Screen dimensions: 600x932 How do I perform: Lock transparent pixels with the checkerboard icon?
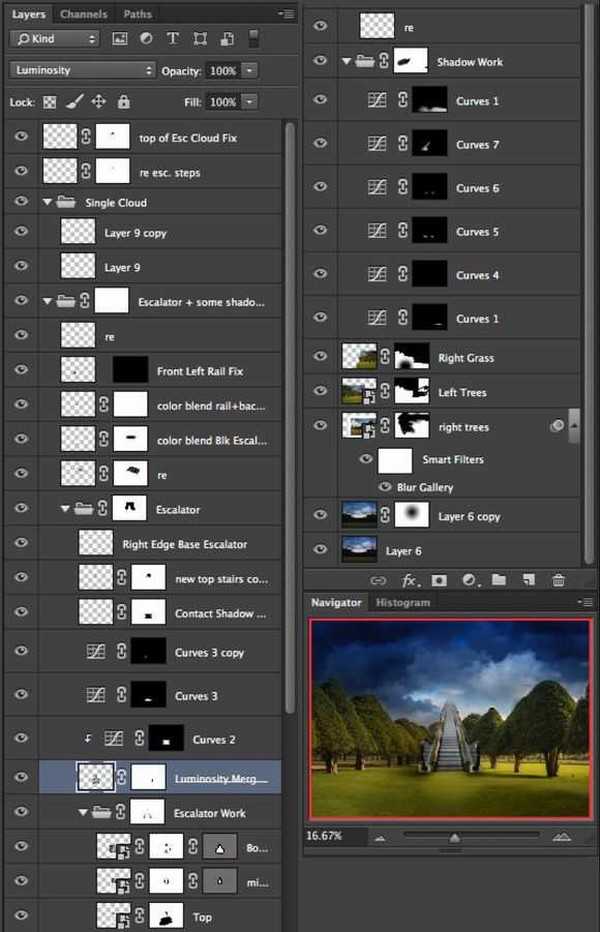pos(50,102)
